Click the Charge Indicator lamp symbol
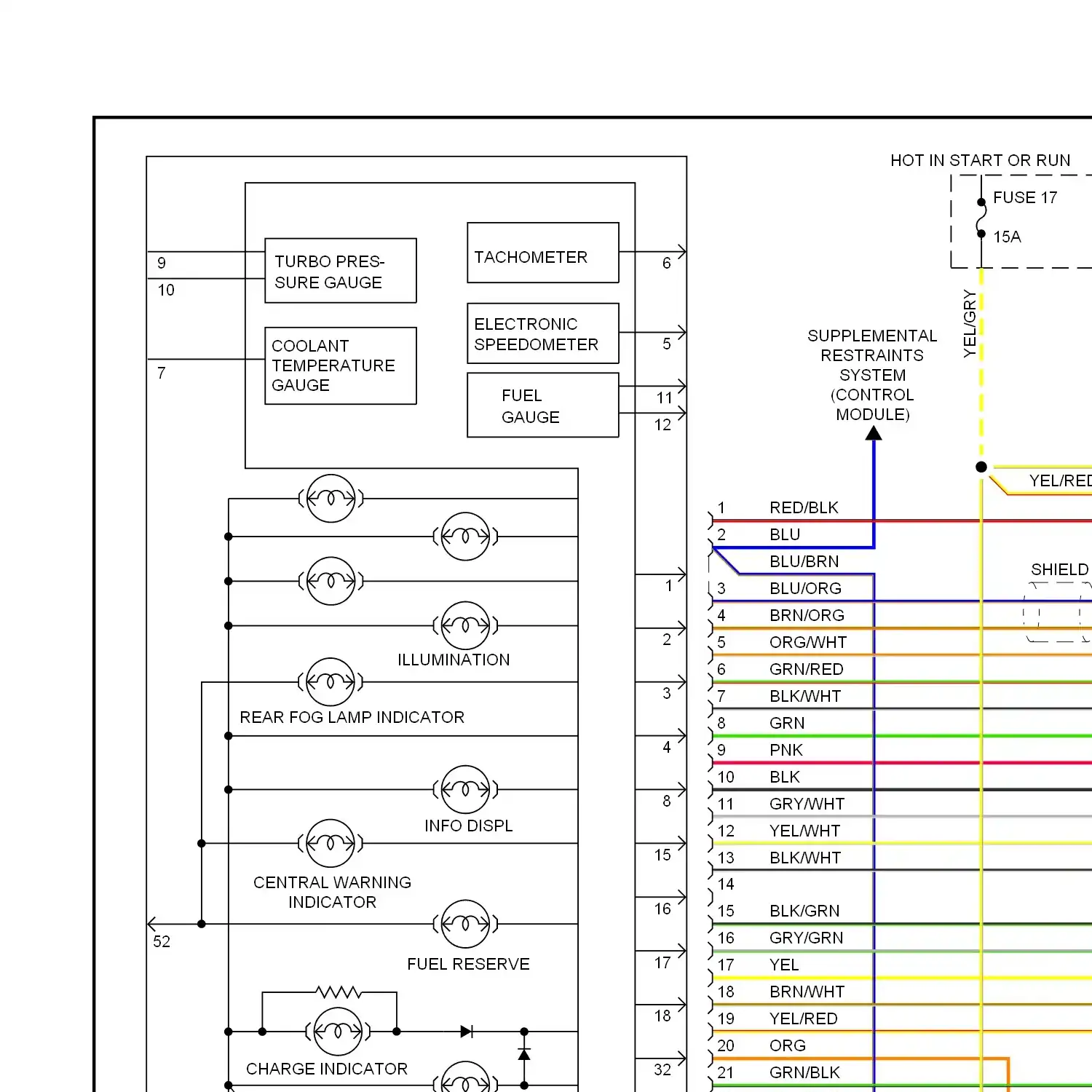1092x1092 pixels. pos(338,1032)
